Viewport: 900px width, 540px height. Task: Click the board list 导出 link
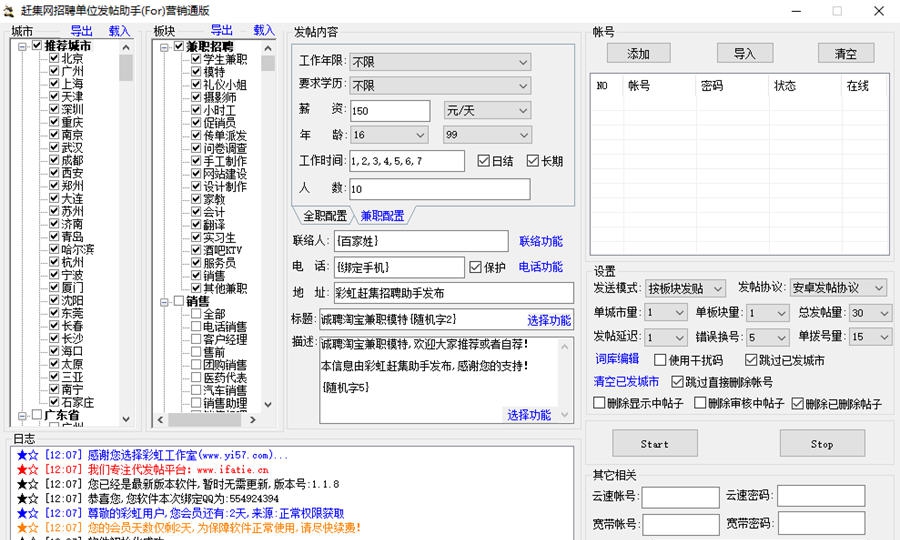[222, 30]
